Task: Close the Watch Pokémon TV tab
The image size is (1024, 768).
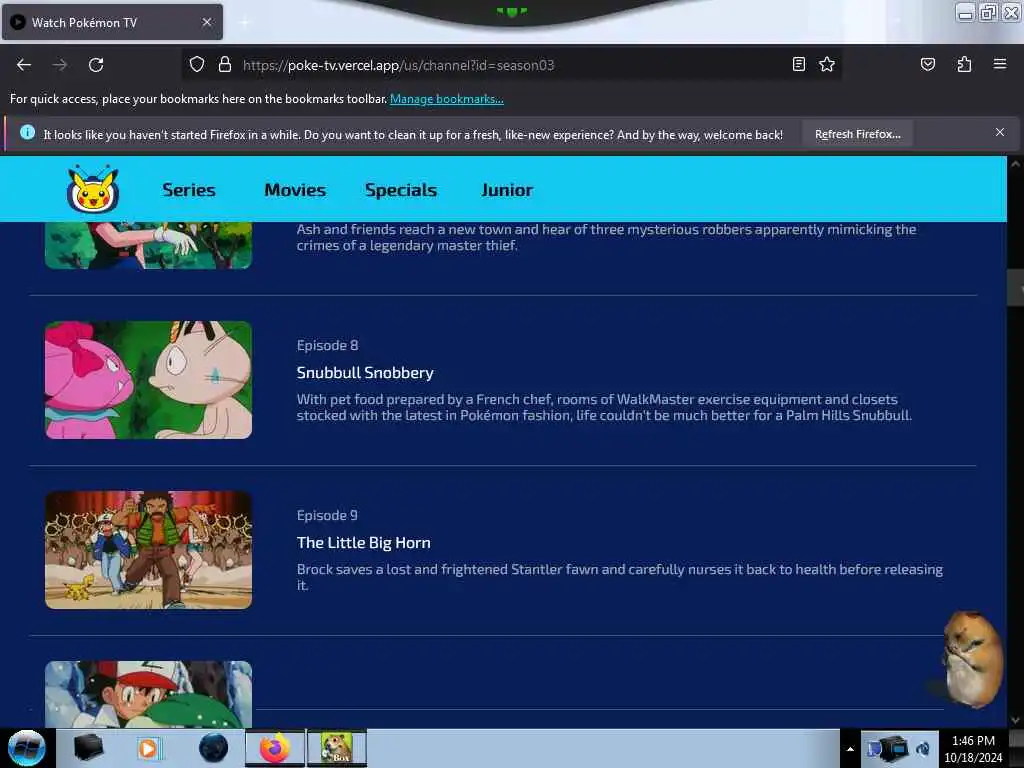Action: click(207, 22)
